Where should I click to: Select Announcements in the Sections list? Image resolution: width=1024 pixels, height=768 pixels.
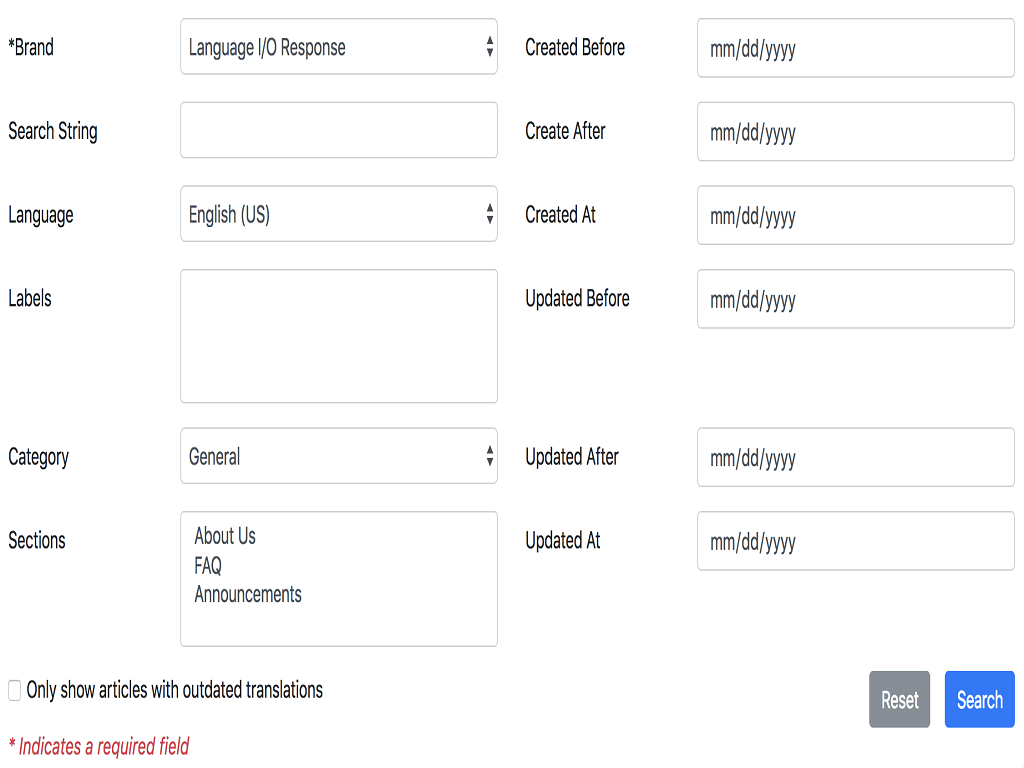(x=247, y=594)
